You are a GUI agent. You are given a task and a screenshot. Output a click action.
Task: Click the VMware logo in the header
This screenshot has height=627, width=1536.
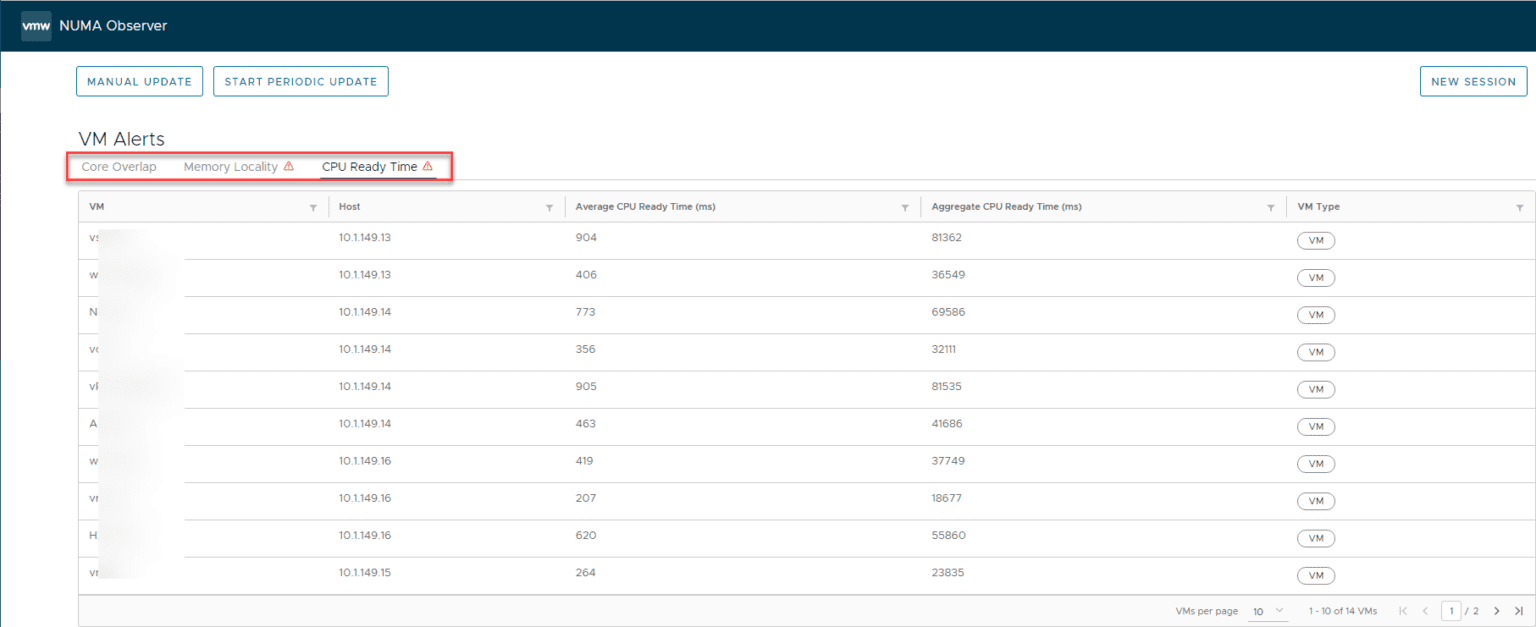35,25
